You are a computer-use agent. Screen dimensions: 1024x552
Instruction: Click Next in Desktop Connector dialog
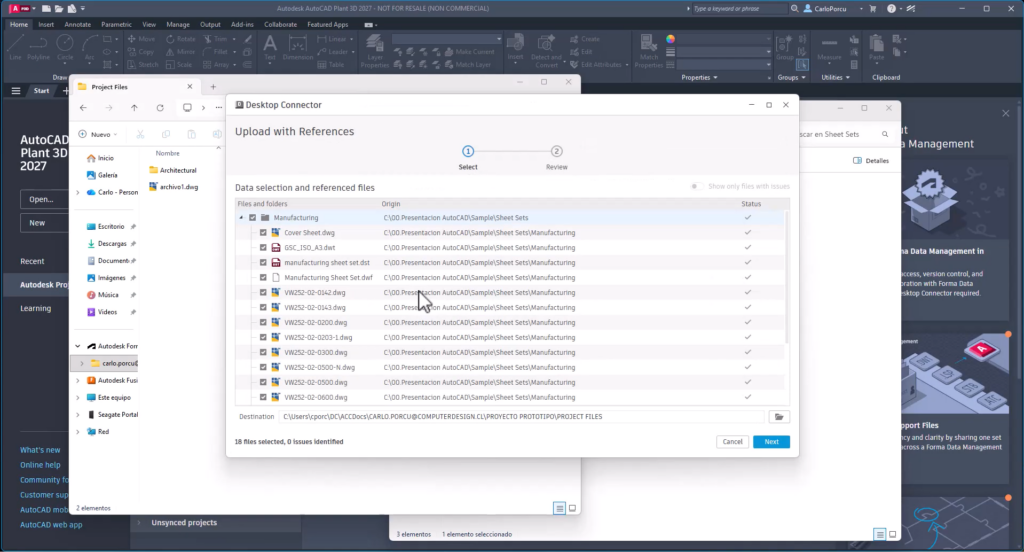click(771, 442)
